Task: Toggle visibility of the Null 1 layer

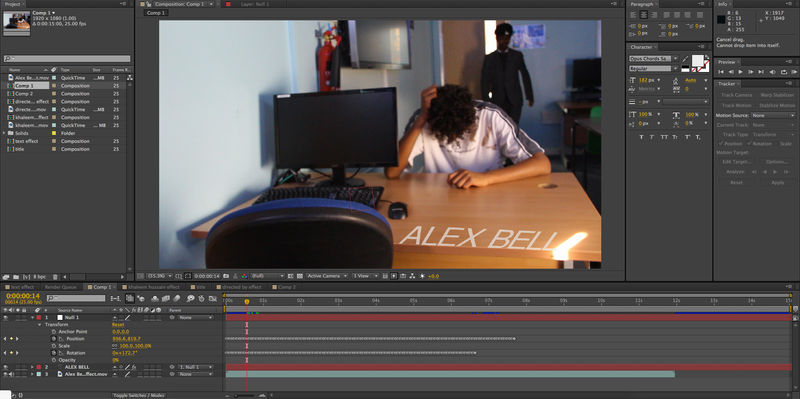Action: pyautogui.click(x=6, y=317)
